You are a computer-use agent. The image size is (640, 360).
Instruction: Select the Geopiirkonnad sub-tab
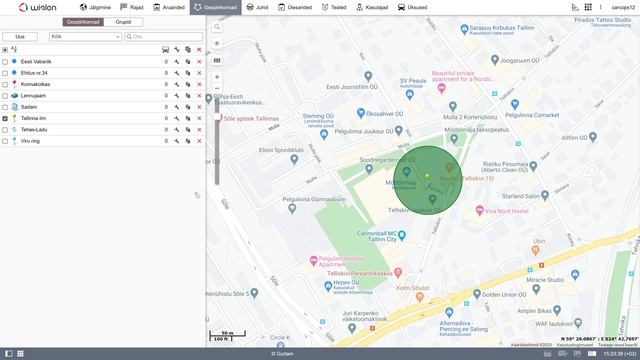coord(83,22)
